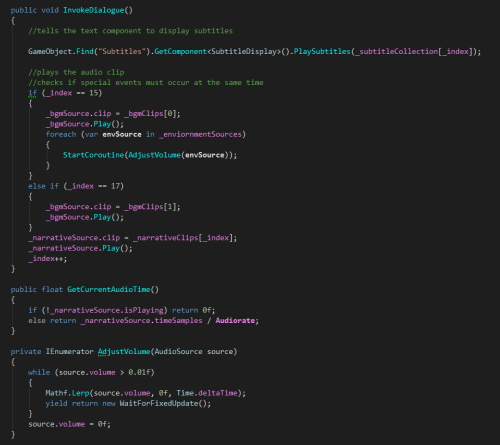Image resolution: width=500 pixels, height=445 pixels.
Task: Click the comment about displaying subtitles
Action: coord(130,31)
